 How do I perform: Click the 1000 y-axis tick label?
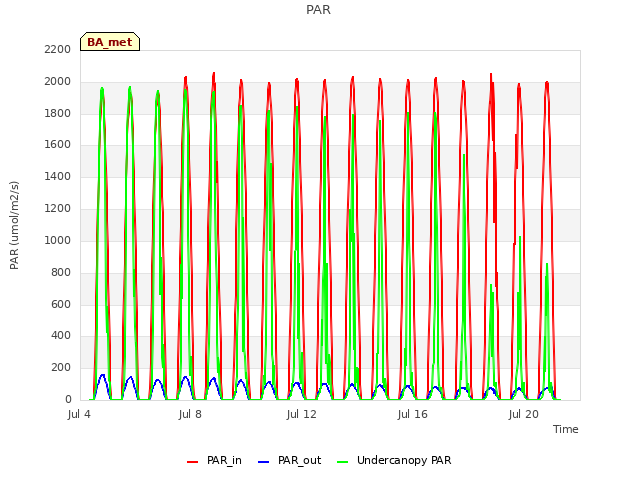tap(58, 240)
